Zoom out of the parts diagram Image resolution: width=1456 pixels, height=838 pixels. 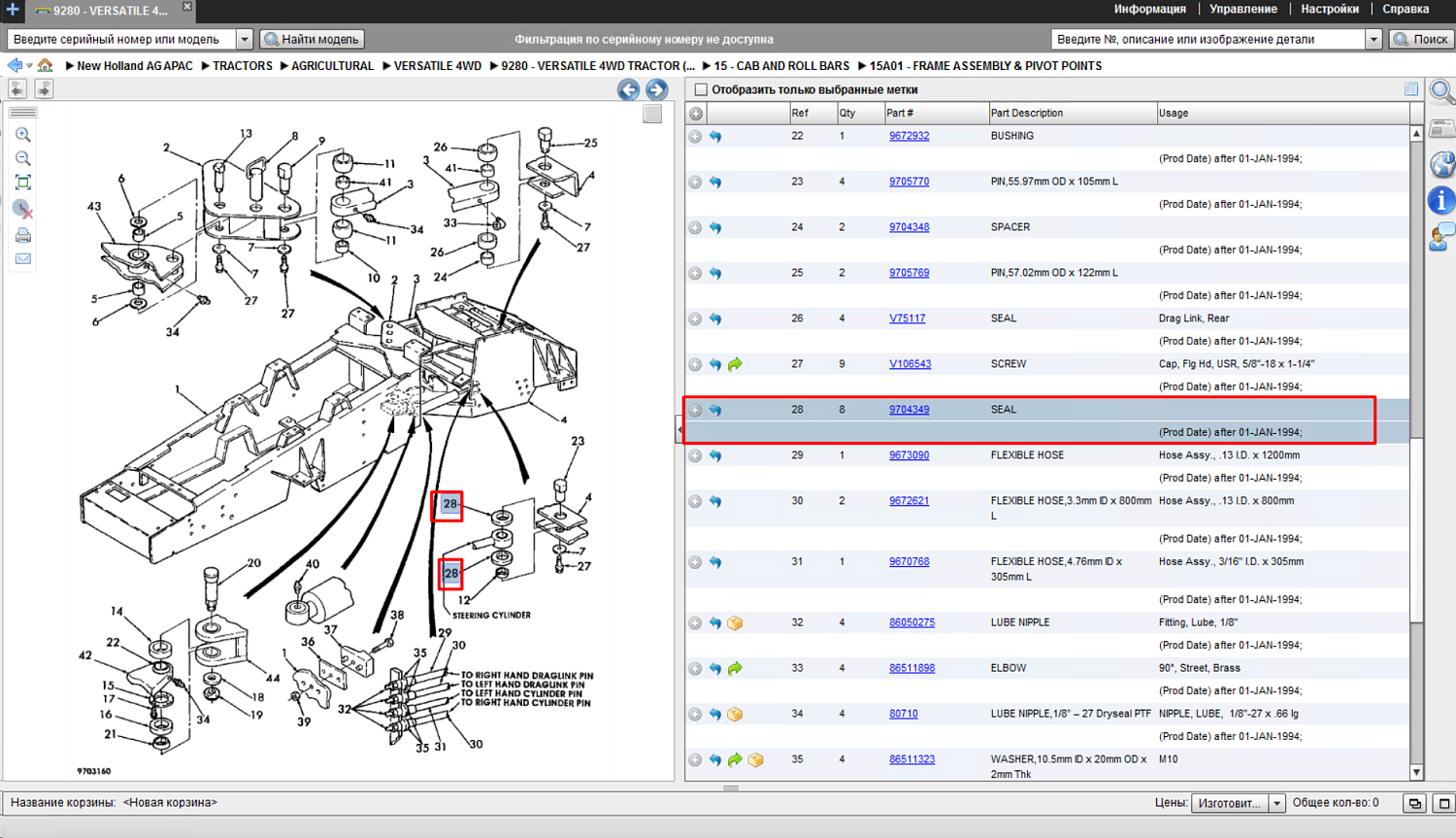tap(23, 158)
